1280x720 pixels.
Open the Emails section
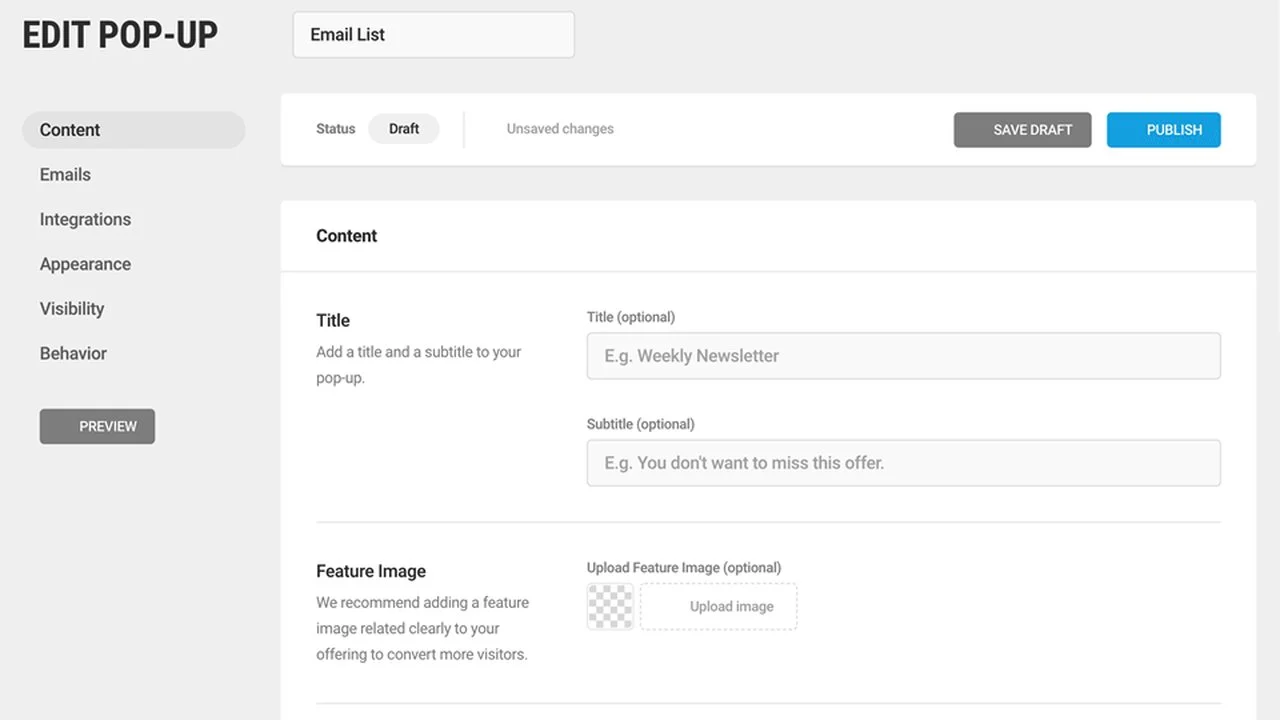(x=64, y=175)
